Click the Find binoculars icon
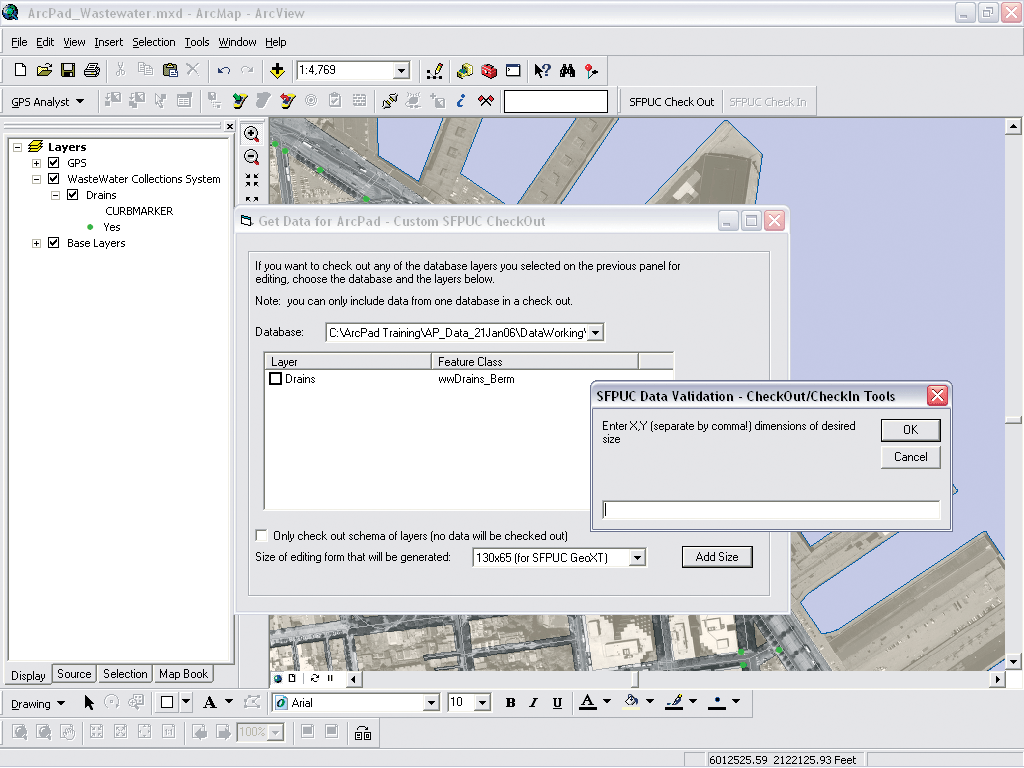This screenshot has height=768, width=1024. click(x=567, y=70)
